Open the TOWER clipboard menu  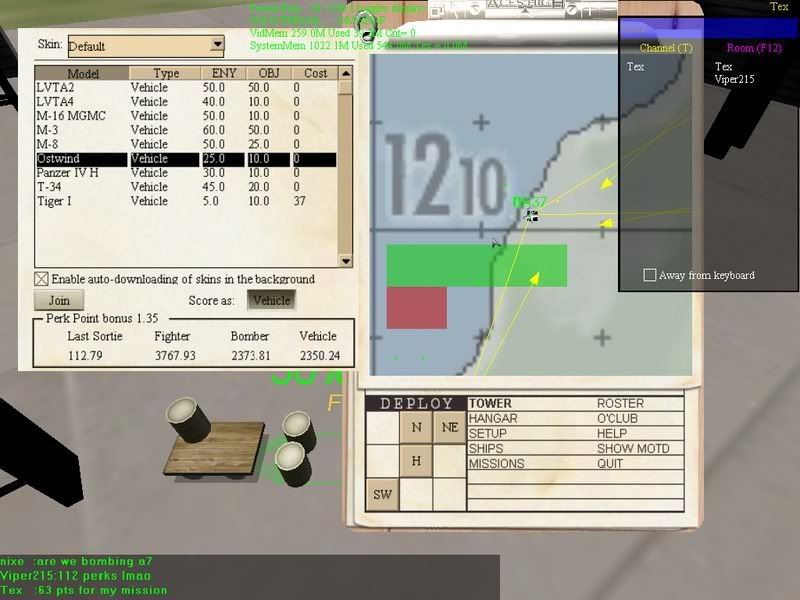point(490,404)
